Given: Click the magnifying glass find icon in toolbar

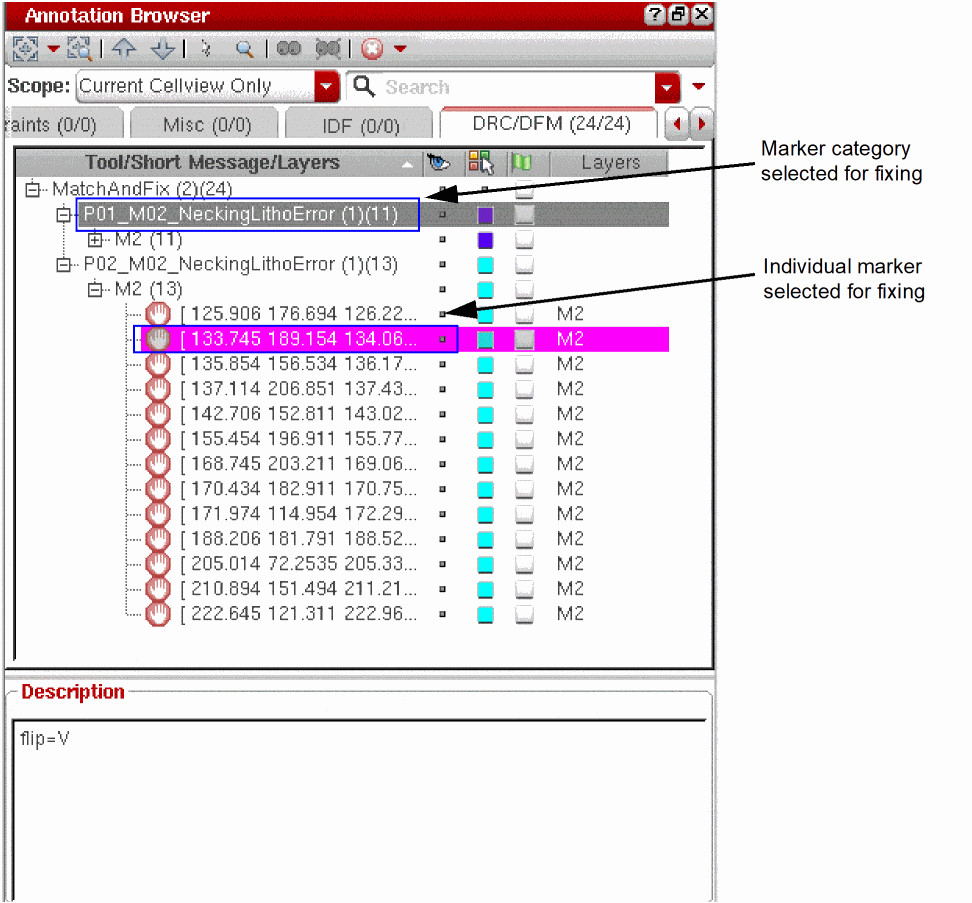Looking at the screenshot, I should click(244, 48).
